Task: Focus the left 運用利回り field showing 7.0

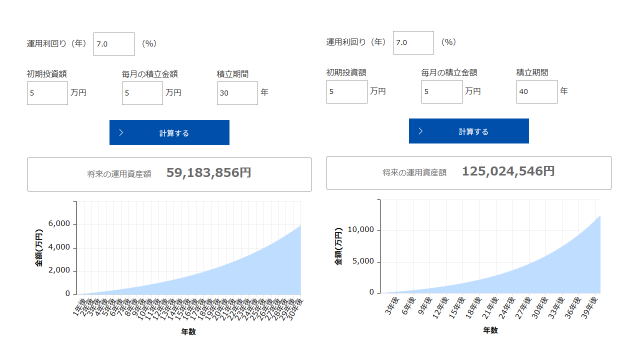Action: [114, 44]
